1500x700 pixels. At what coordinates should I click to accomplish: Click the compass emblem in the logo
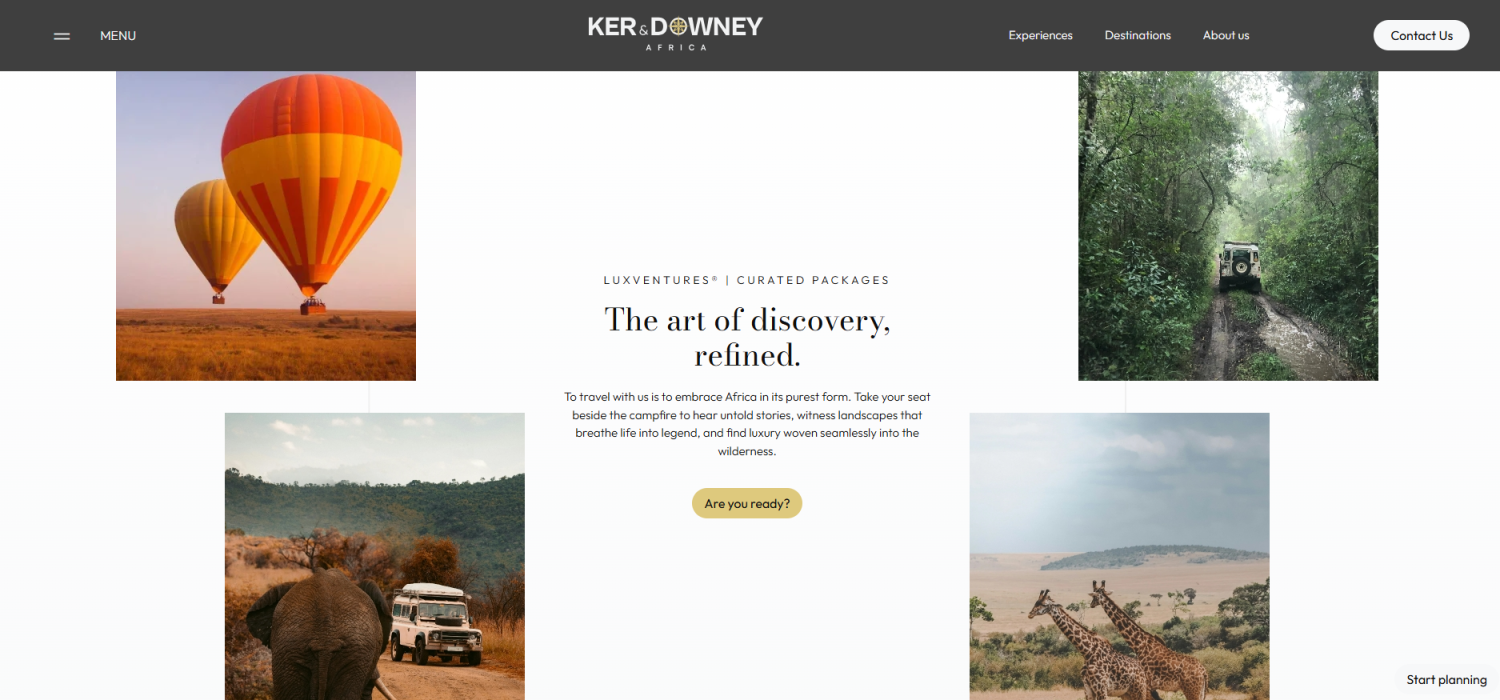point(689,27)
